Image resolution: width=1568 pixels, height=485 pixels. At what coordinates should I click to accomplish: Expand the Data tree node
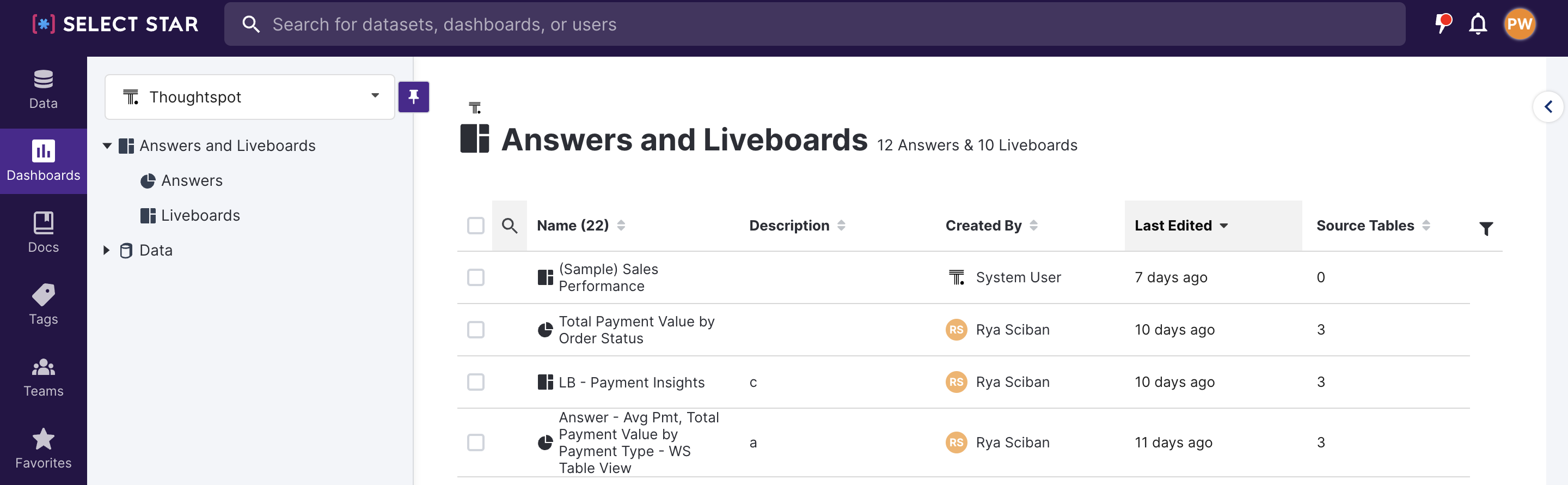[x=107, y=251]
